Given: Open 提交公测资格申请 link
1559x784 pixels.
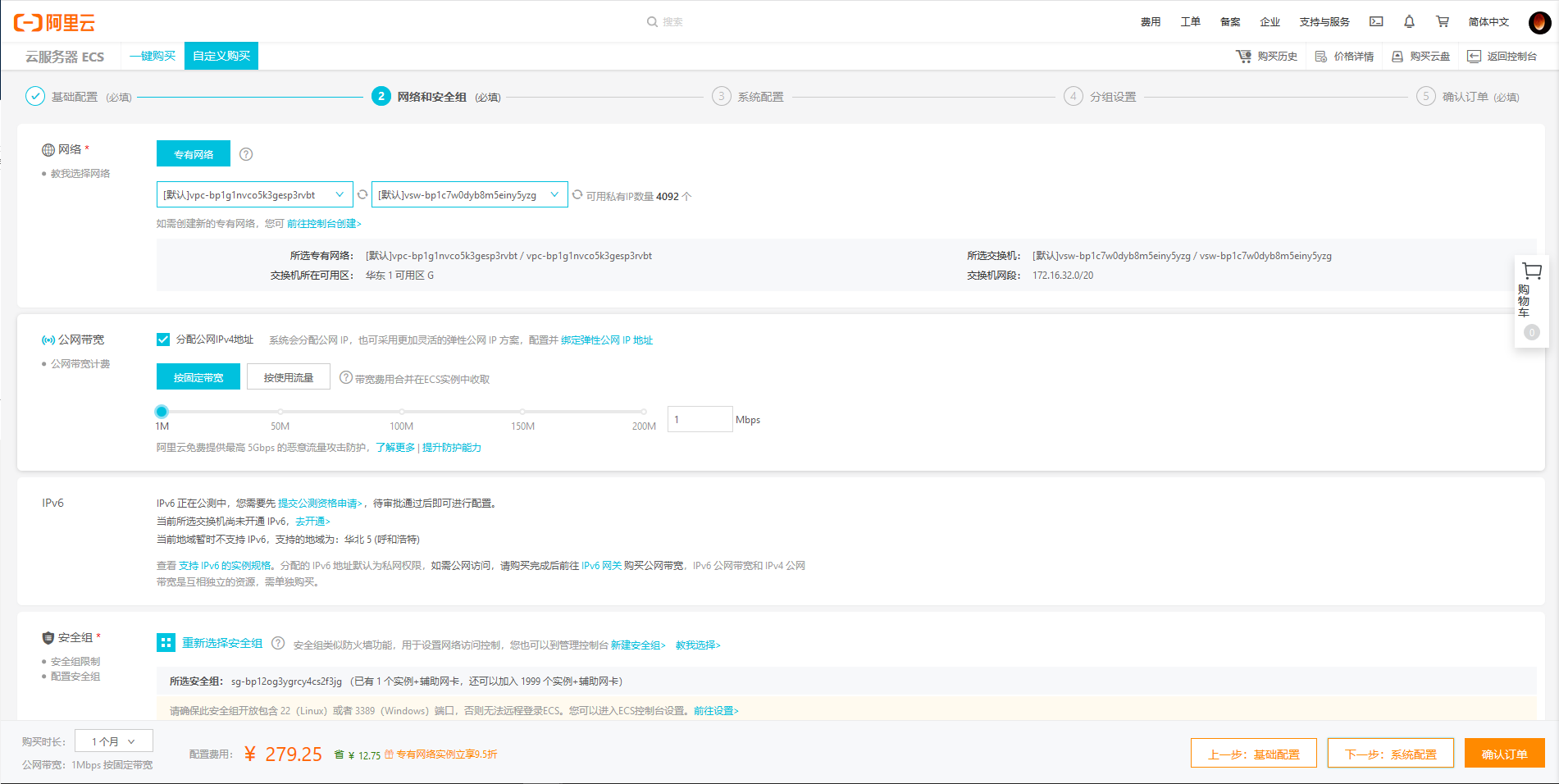Looking at the screenshot, I should click(320, 504).
